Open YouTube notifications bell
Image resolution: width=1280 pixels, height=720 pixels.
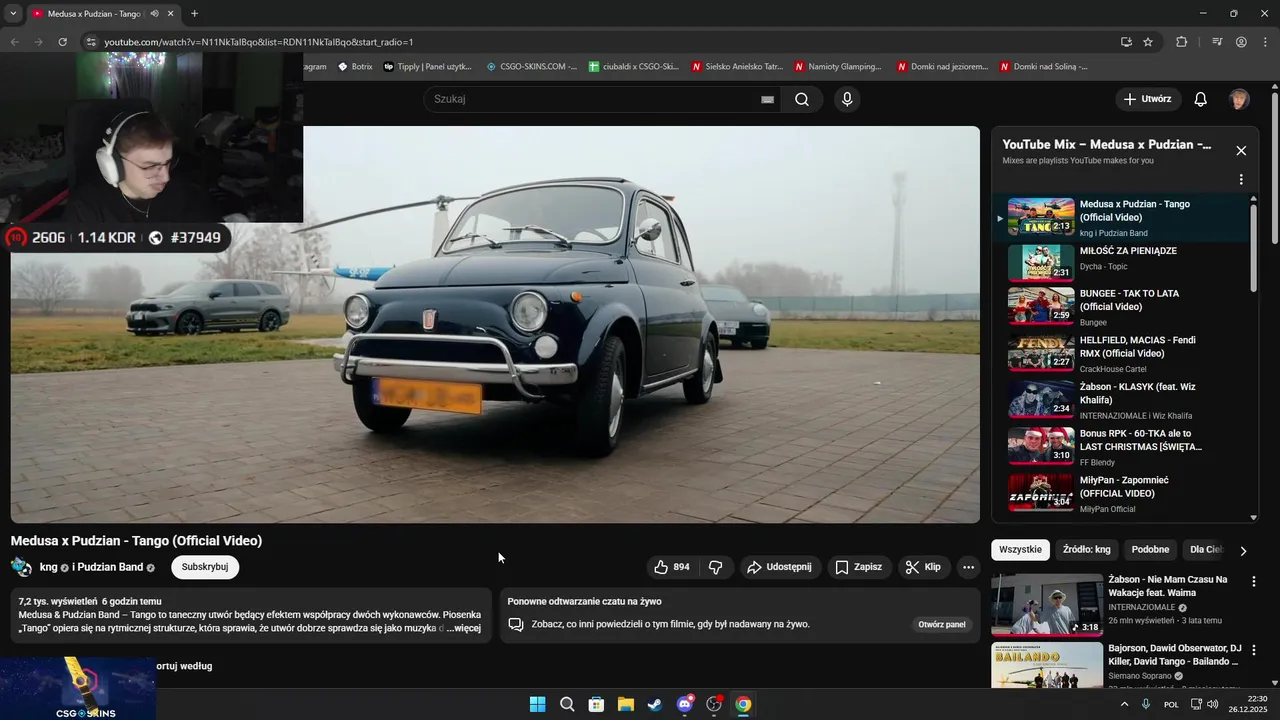point(1201,99)
